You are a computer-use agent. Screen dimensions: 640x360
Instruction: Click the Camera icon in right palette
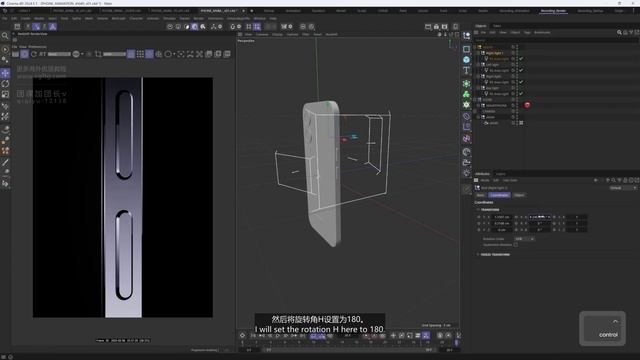coord(467,162)
